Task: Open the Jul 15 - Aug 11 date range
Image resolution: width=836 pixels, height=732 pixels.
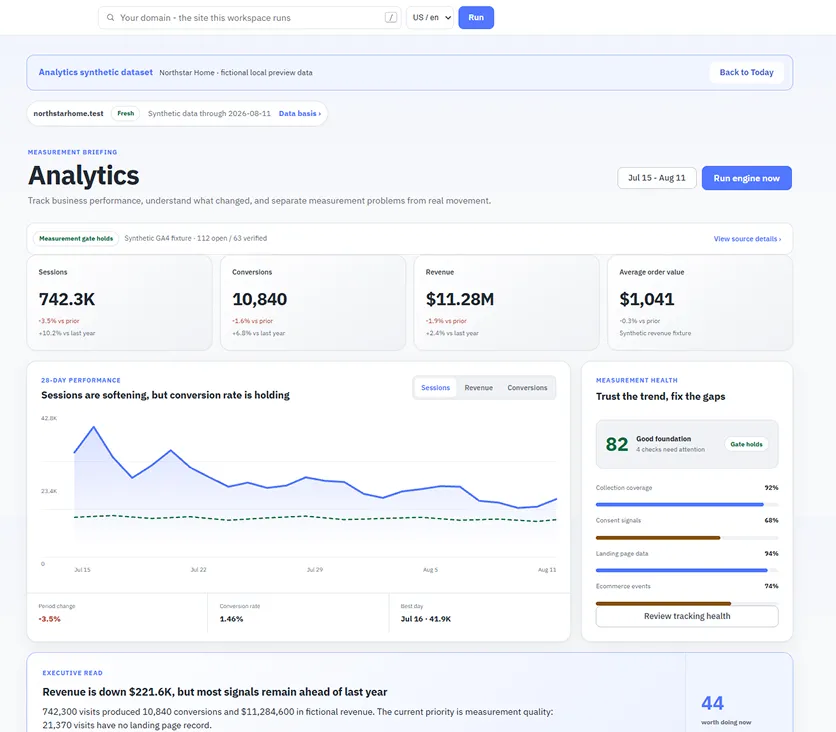Action: (656, 178)
